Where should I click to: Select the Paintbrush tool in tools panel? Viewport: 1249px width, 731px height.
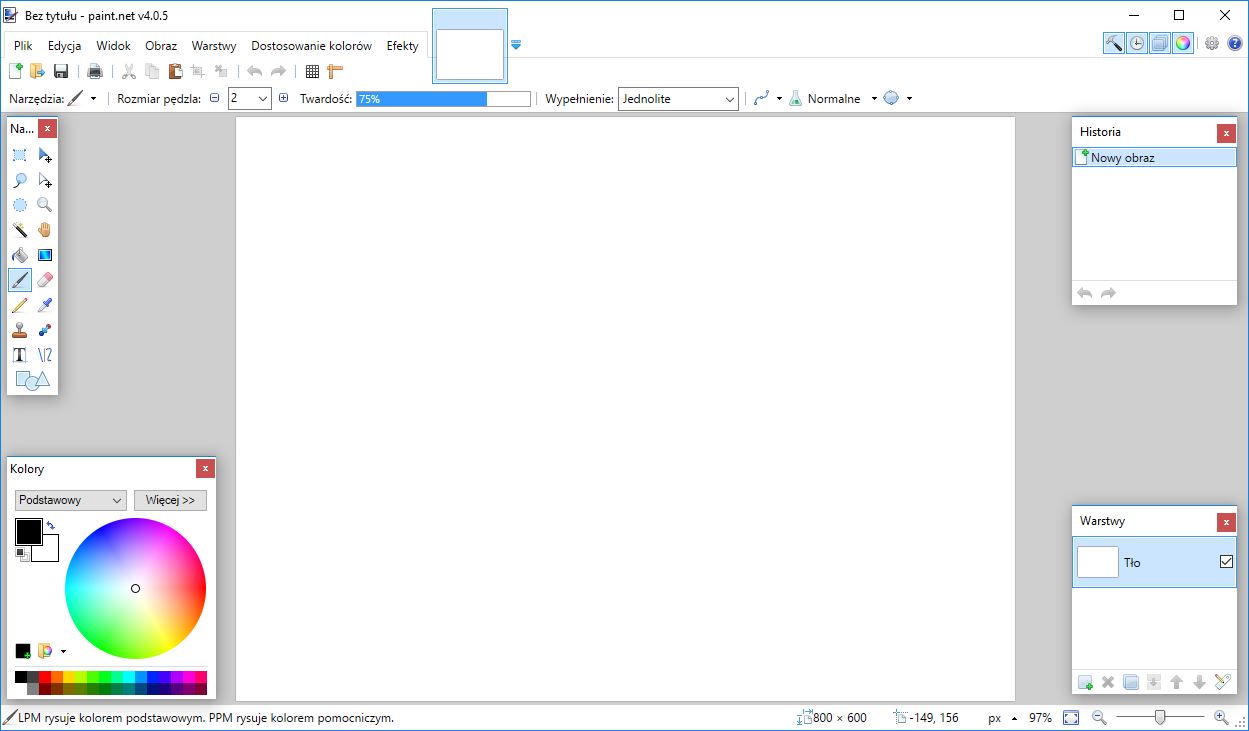[20, 280]
